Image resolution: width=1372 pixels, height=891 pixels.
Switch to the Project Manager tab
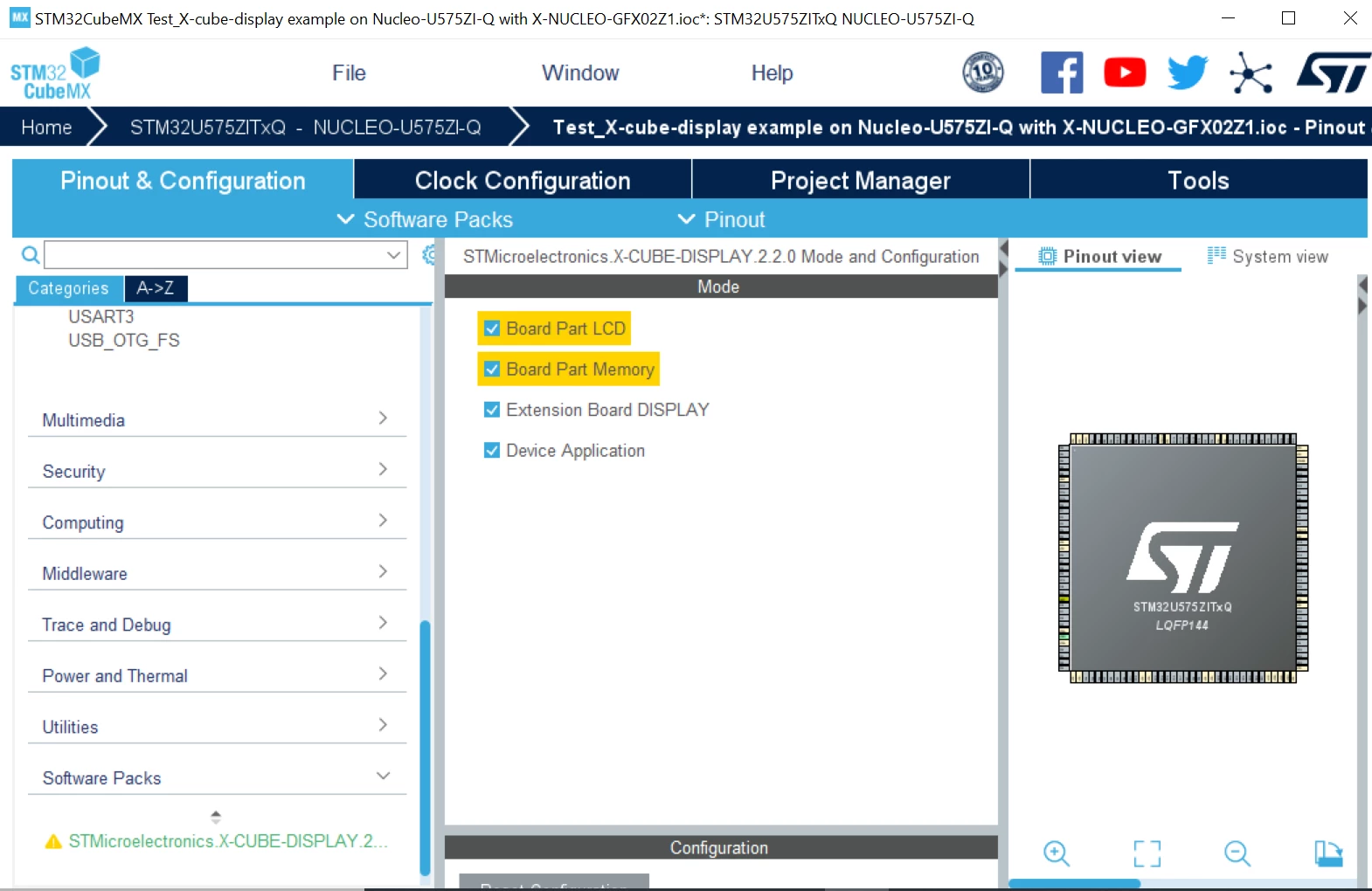(861, 180)
